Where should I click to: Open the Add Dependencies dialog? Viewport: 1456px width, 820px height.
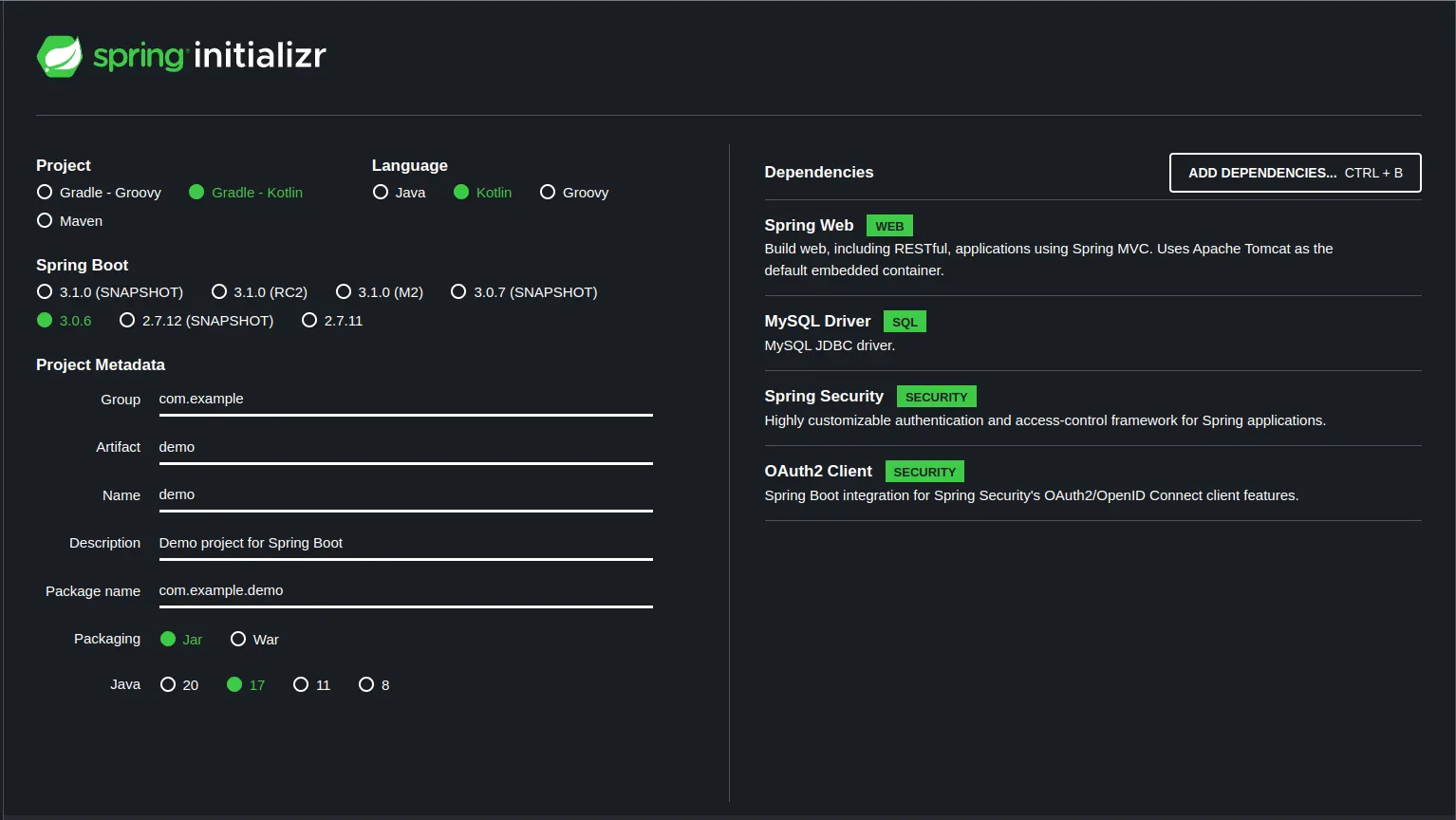[x=1295, y=173]
